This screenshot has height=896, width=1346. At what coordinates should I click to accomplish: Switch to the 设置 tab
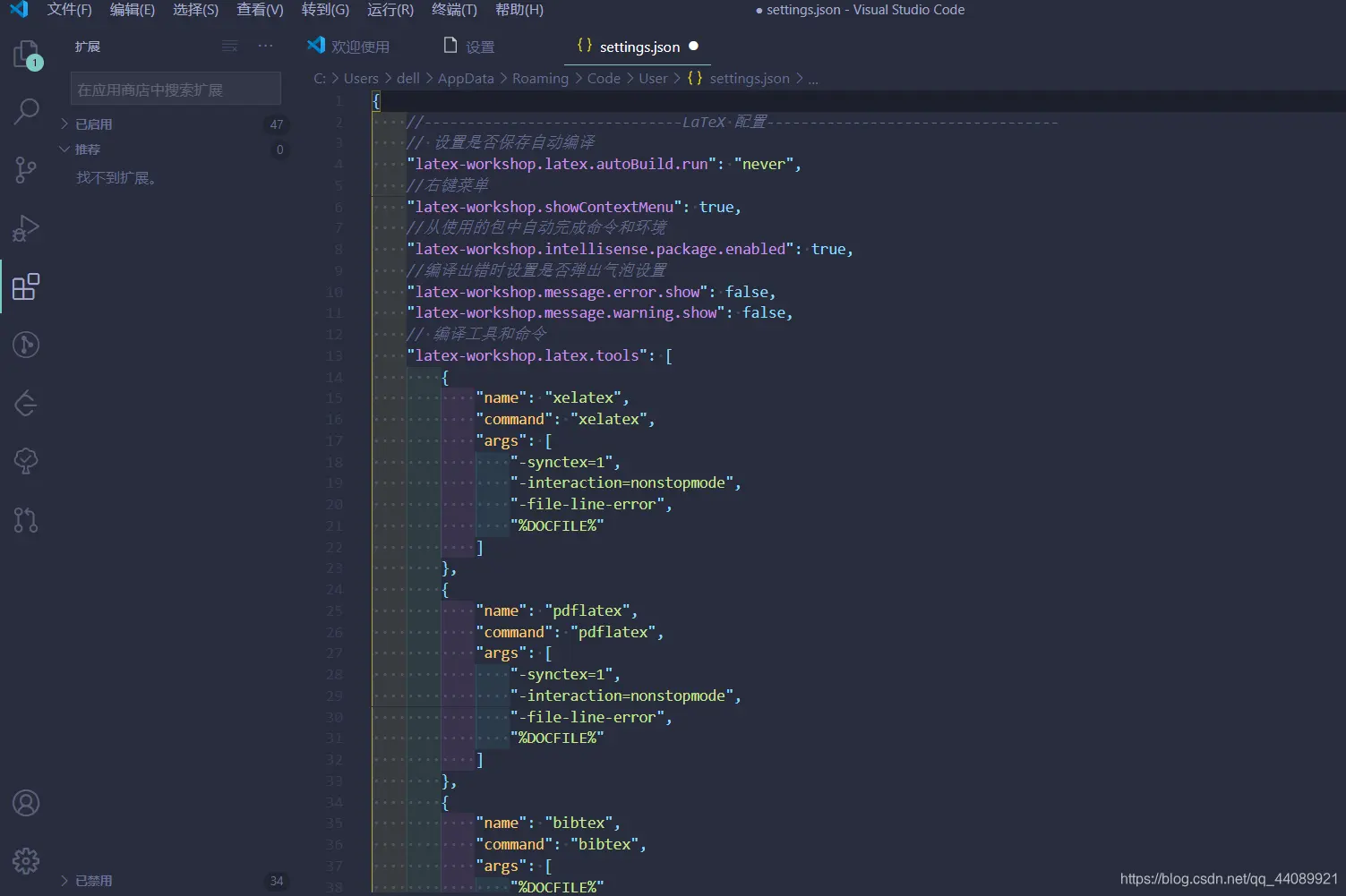coord(470,47)
